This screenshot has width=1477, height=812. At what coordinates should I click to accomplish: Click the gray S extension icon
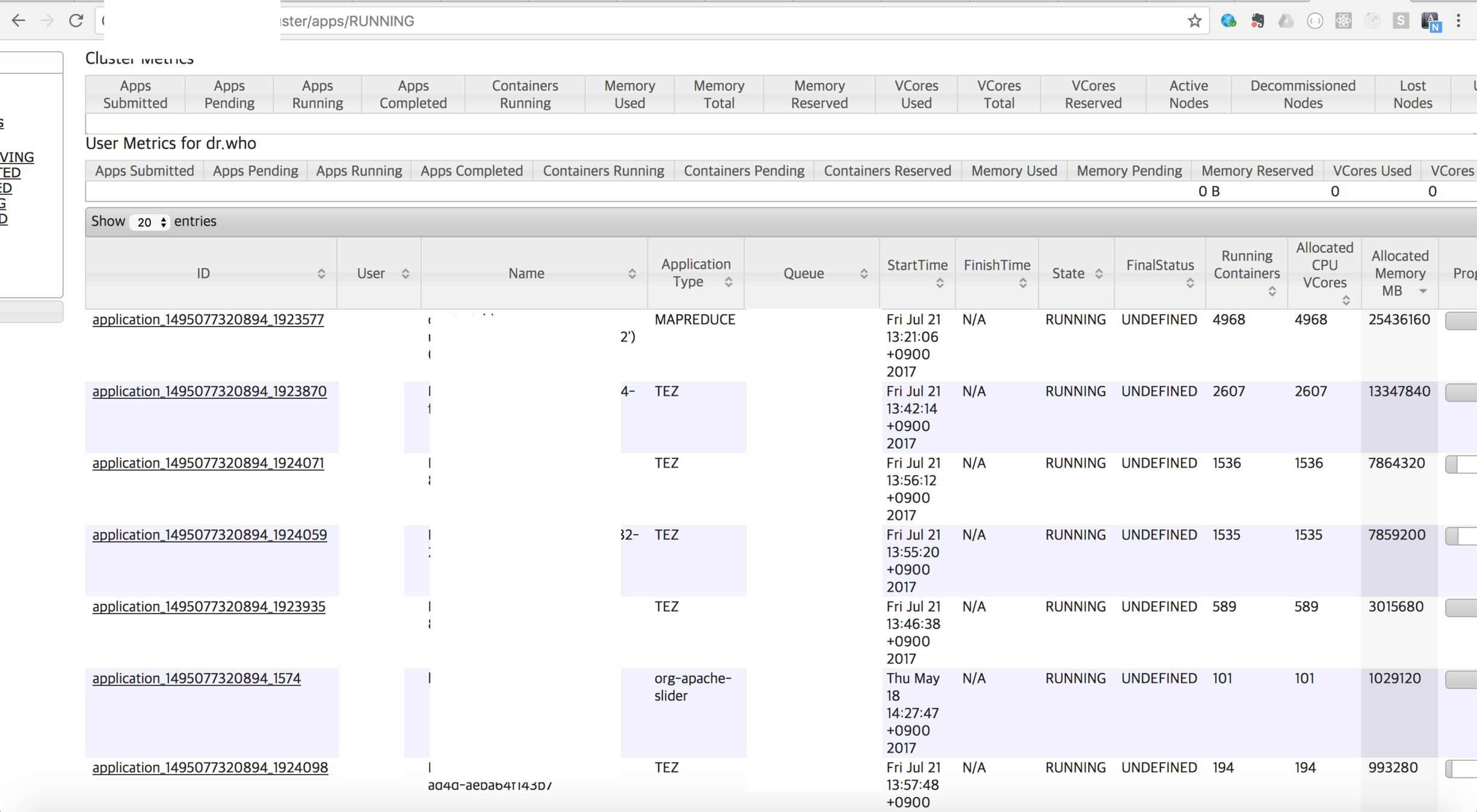coord(1401,21)
